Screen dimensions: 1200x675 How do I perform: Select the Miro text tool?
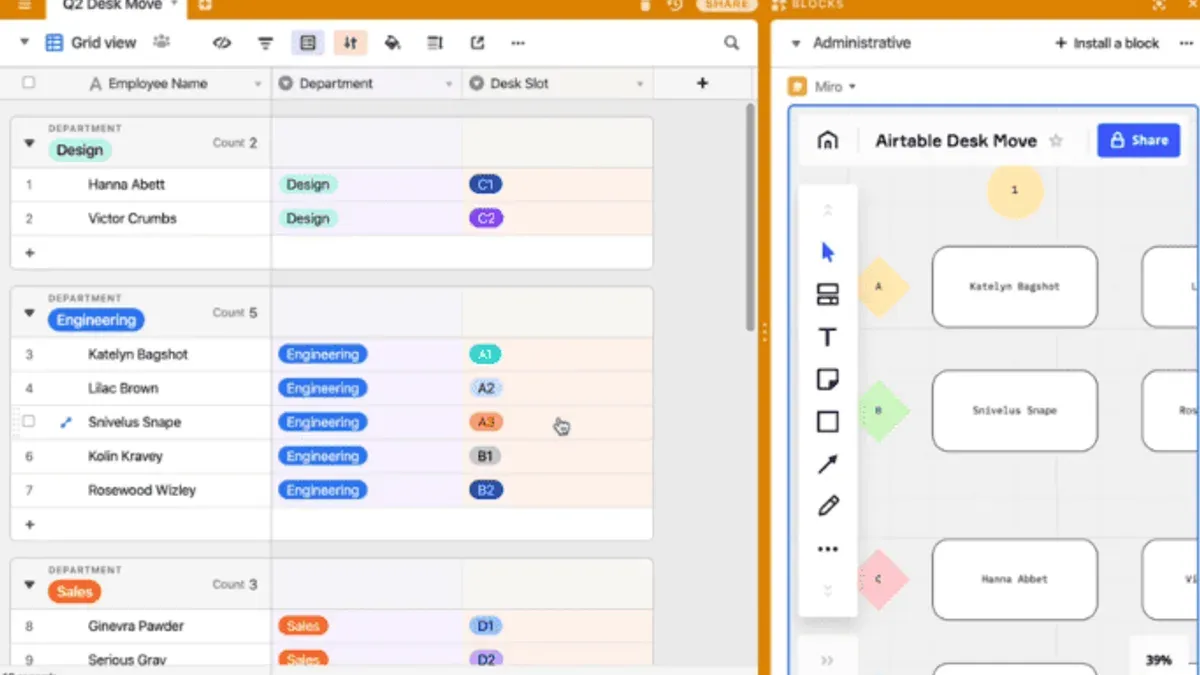[828, 338]
